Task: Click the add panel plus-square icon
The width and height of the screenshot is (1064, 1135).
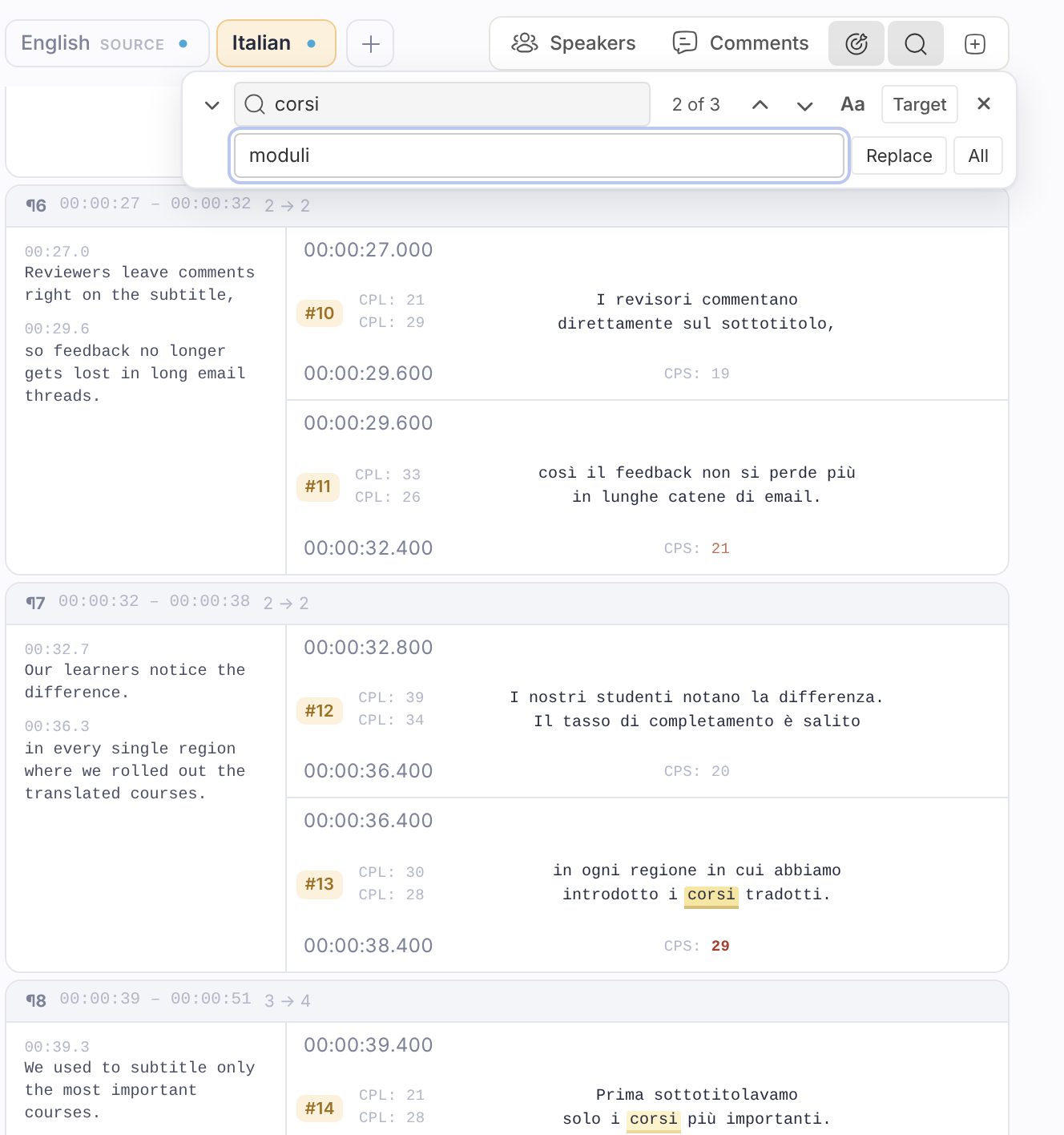Action: click(975, 43)
